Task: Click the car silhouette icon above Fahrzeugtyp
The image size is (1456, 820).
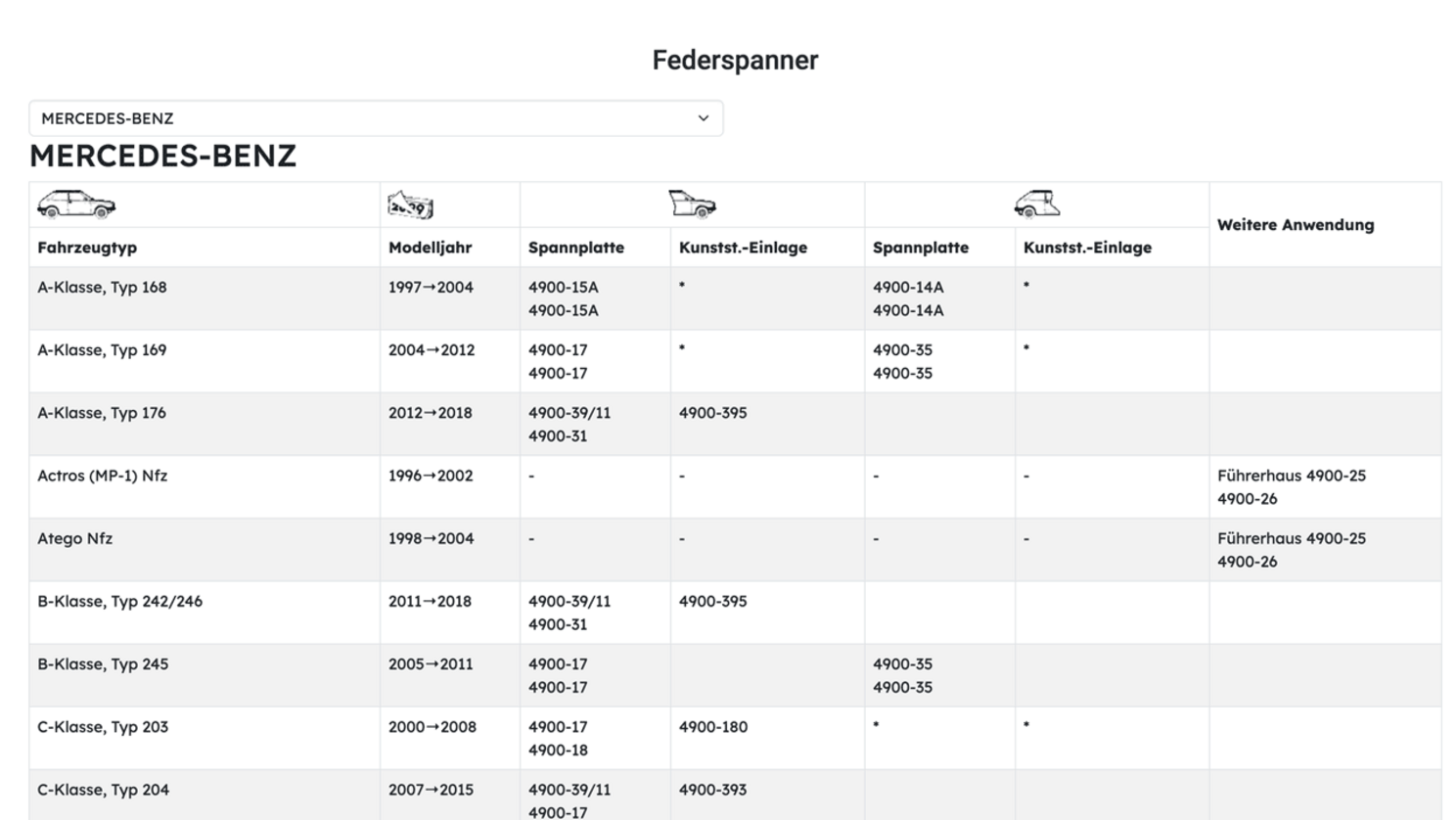Action: (x=76, y=205)
